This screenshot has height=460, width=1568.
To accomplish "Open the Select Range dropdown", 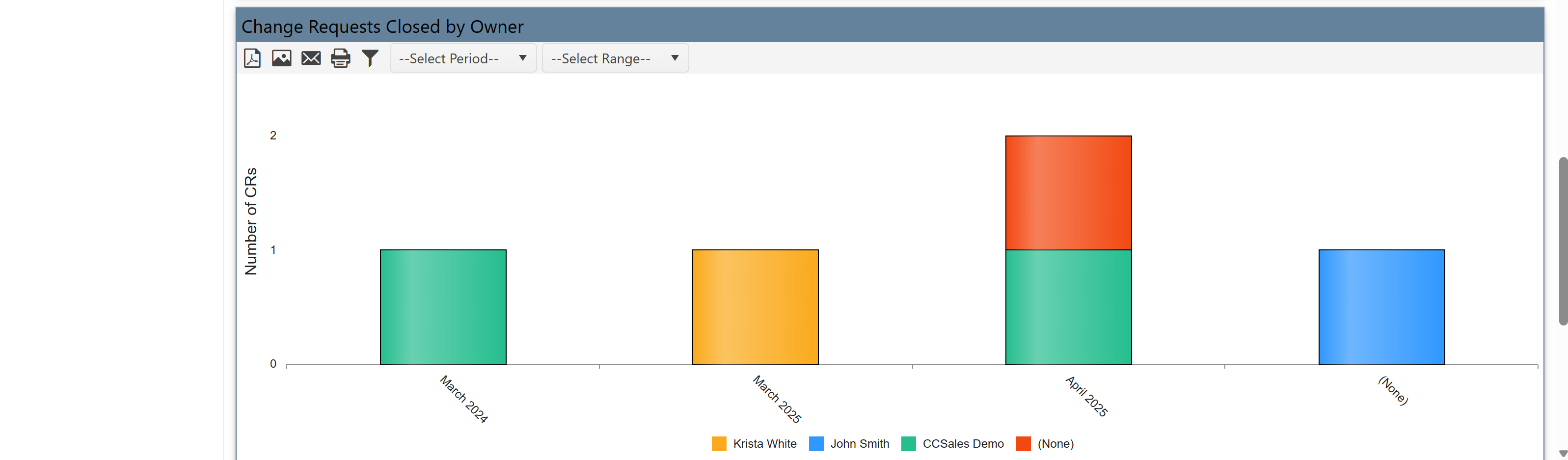I will [x=615, y=58].
